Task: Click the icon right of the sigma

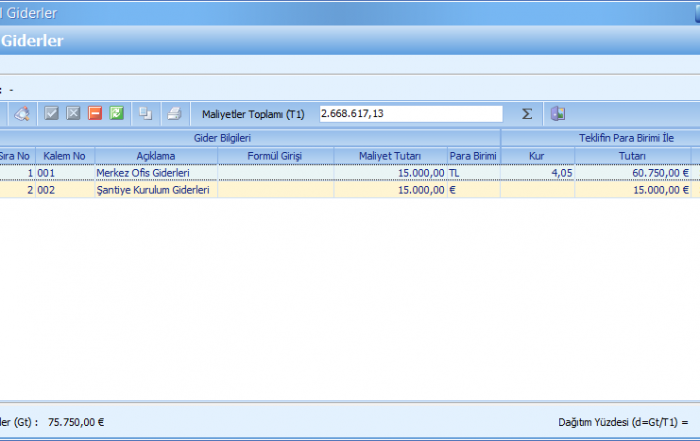Action: coord(558,114)
